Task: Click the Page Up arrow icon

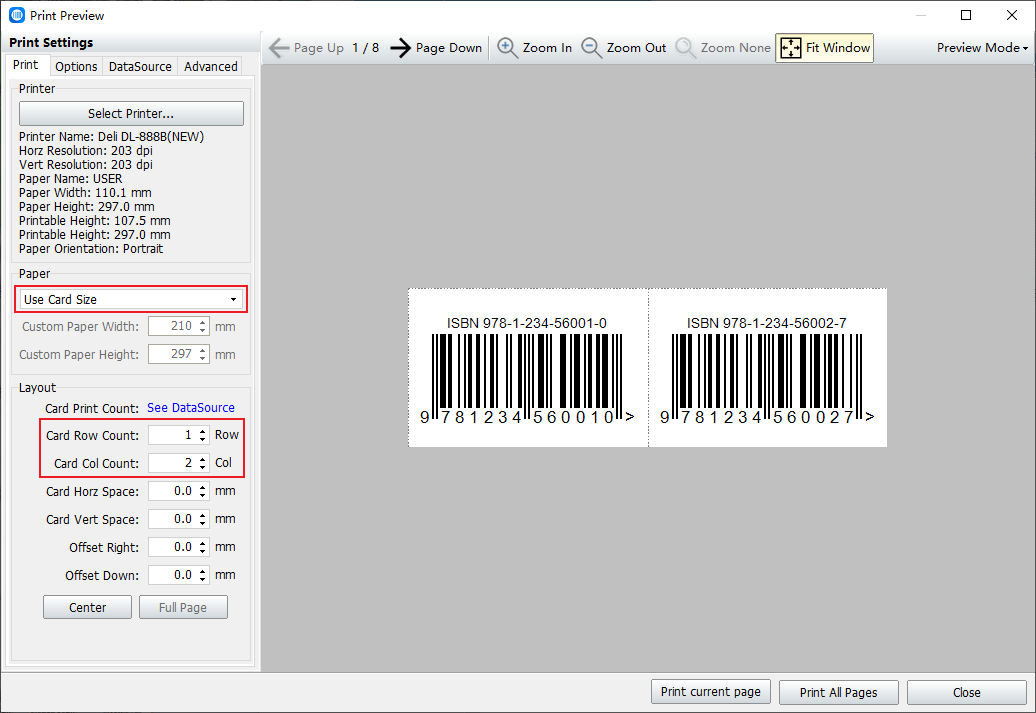Action: click(279, 48)
